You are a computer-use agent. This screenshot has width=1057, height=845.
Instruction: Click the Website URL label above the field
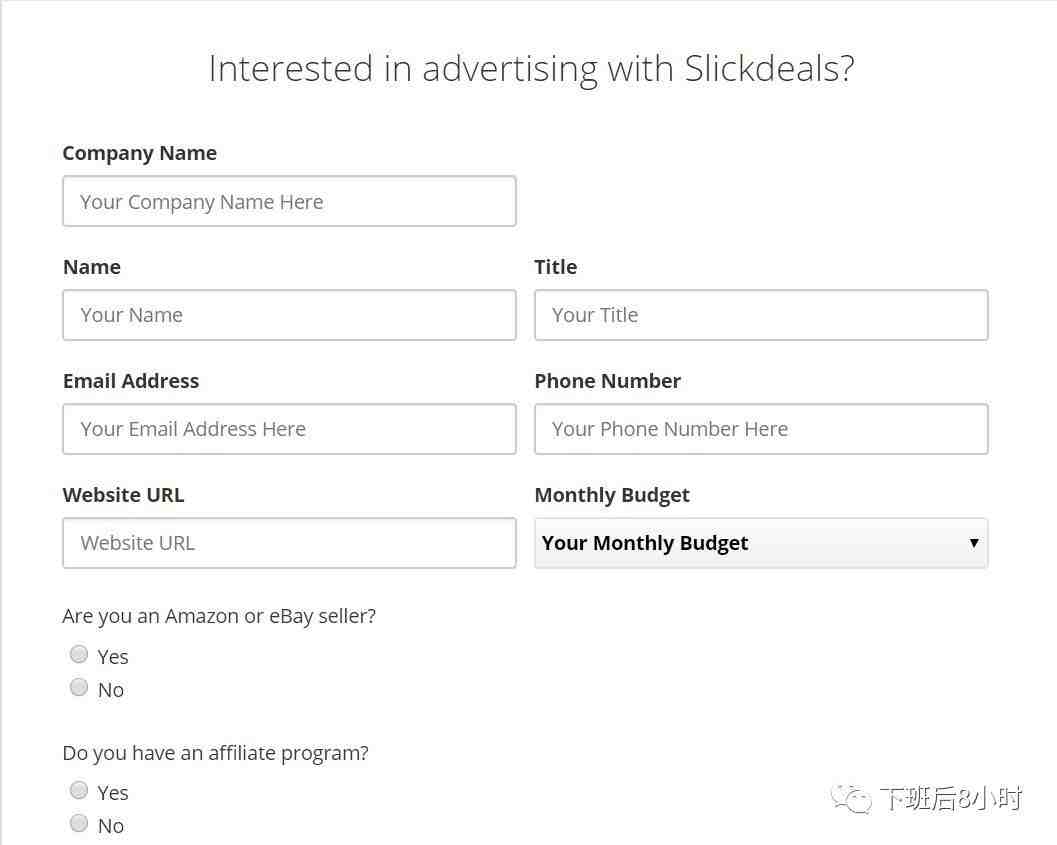123,495
